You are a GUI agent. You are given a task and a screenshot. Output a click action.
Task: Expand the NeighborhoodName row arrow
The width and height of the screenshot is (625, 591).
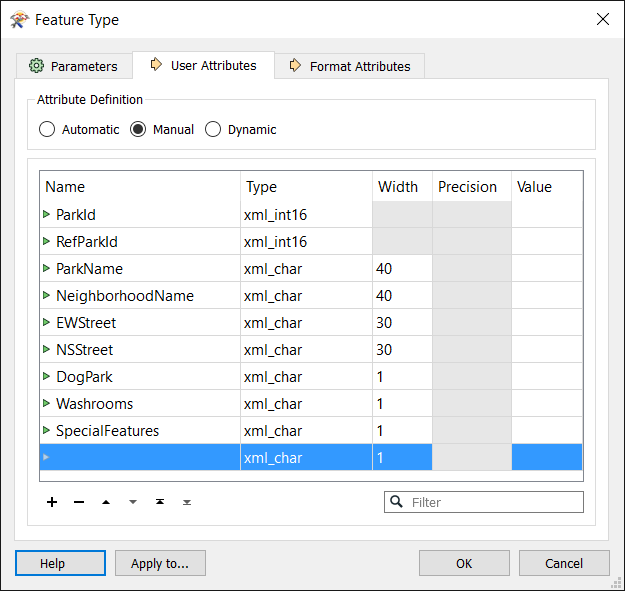pyautogui.click(x=46, y=295)
